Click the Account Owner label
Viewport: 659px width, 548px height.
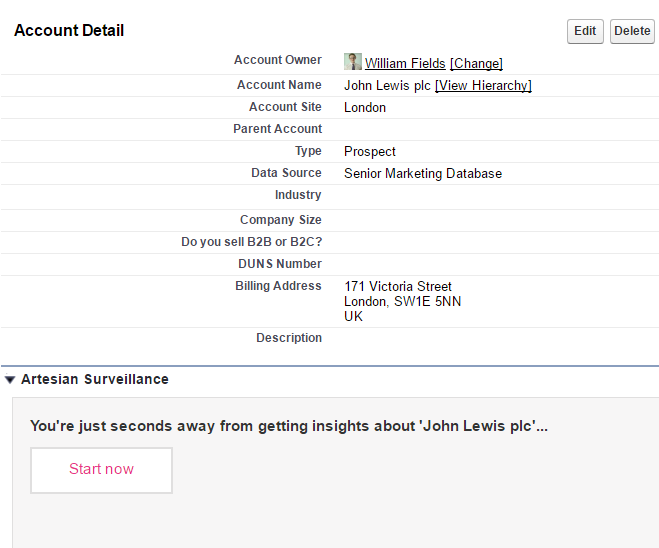click(278, 60)
